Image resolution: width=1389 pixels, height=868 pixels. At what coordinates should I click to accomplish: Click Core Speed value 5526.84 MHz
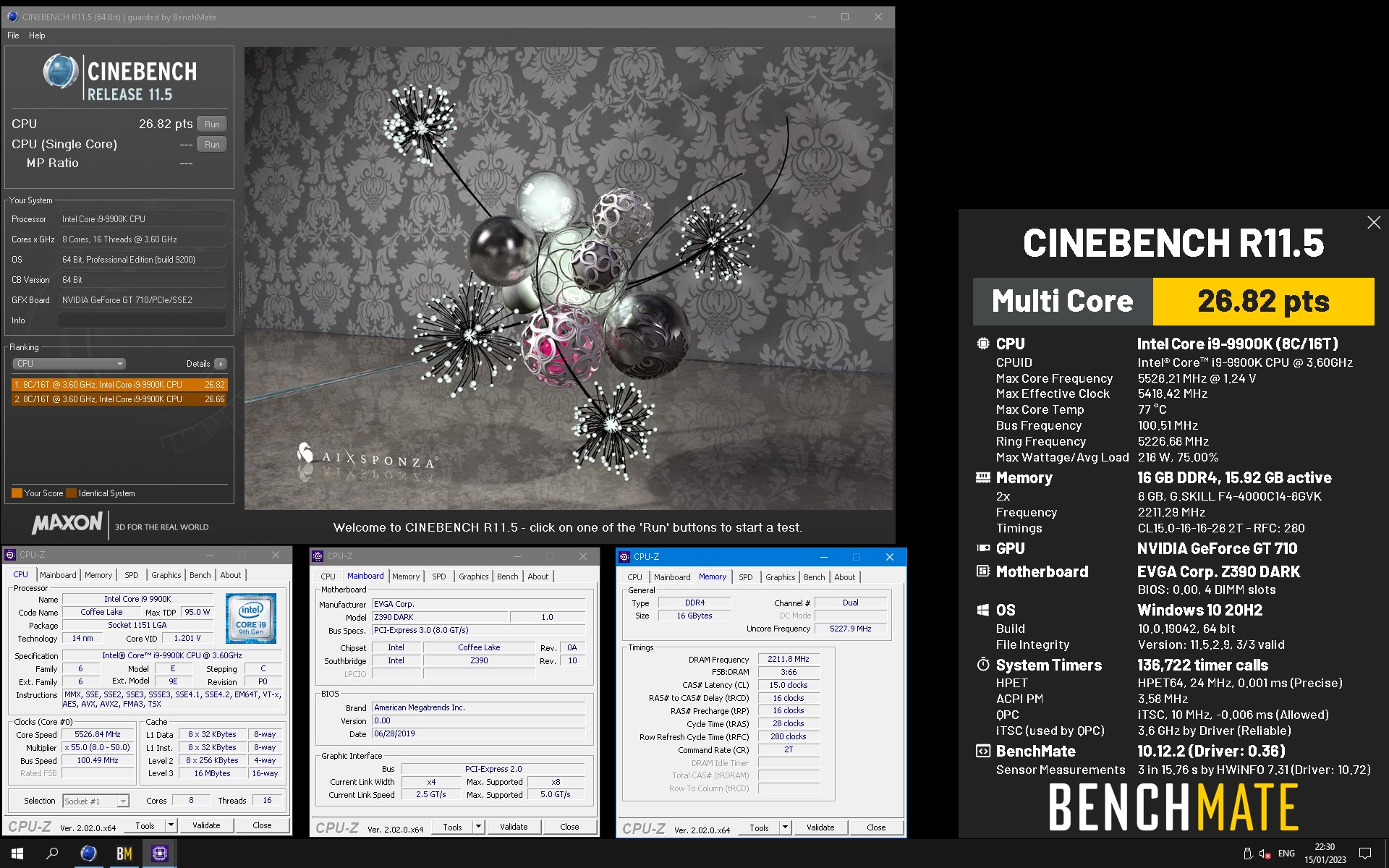98,734
